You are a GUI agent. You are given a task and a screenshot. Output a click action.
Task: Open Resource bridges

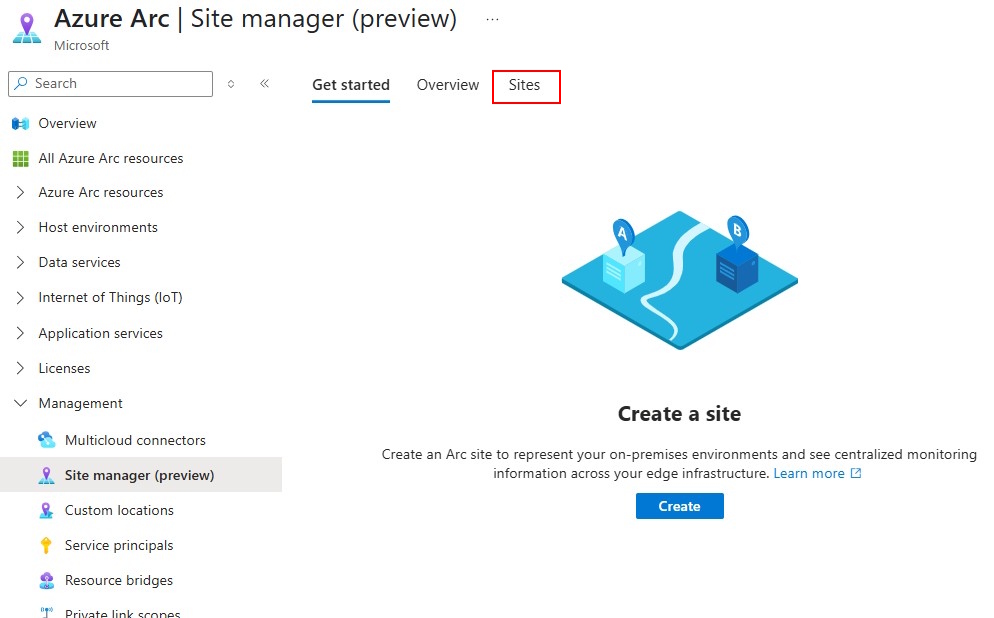(119, 580)
